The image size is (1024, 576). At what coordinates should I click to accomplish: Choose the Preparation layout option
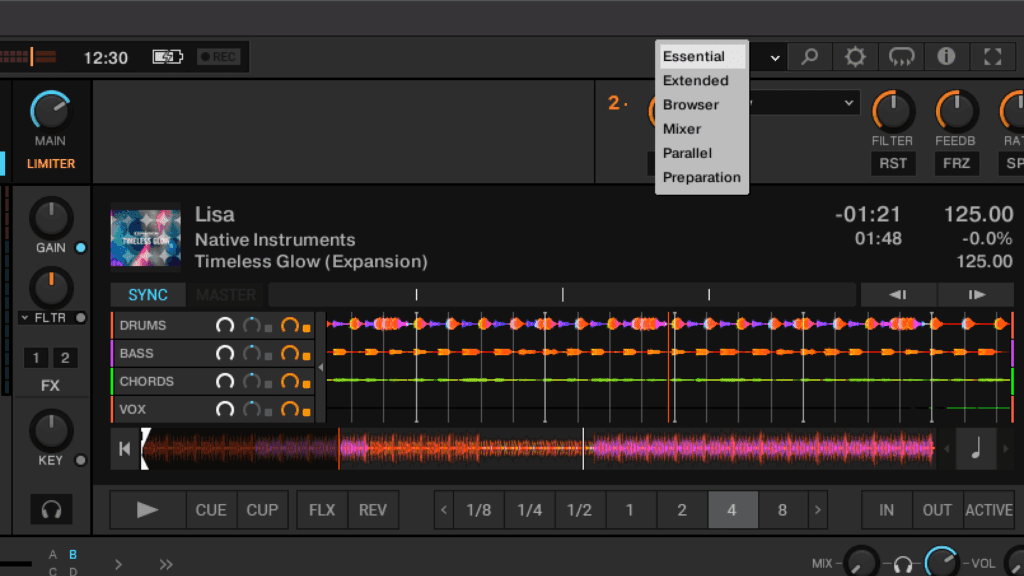coord(701,177)
